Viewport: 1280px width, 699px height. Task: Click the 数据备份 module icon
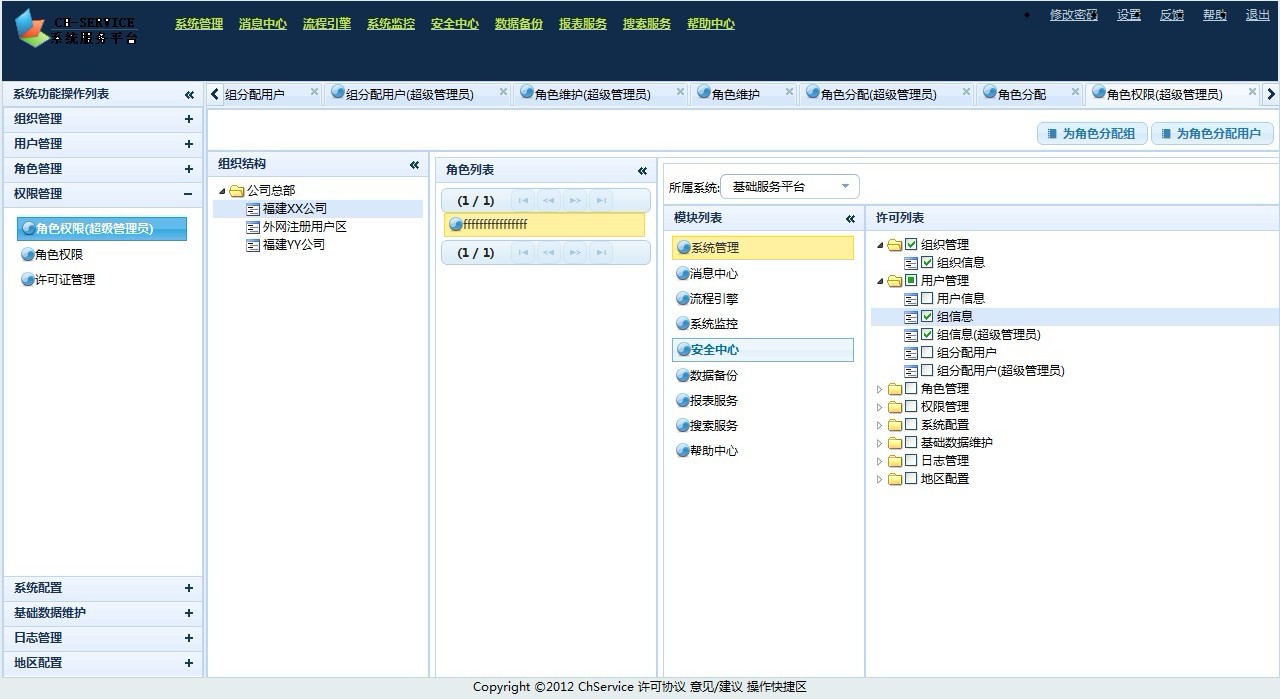pos(684,375)
